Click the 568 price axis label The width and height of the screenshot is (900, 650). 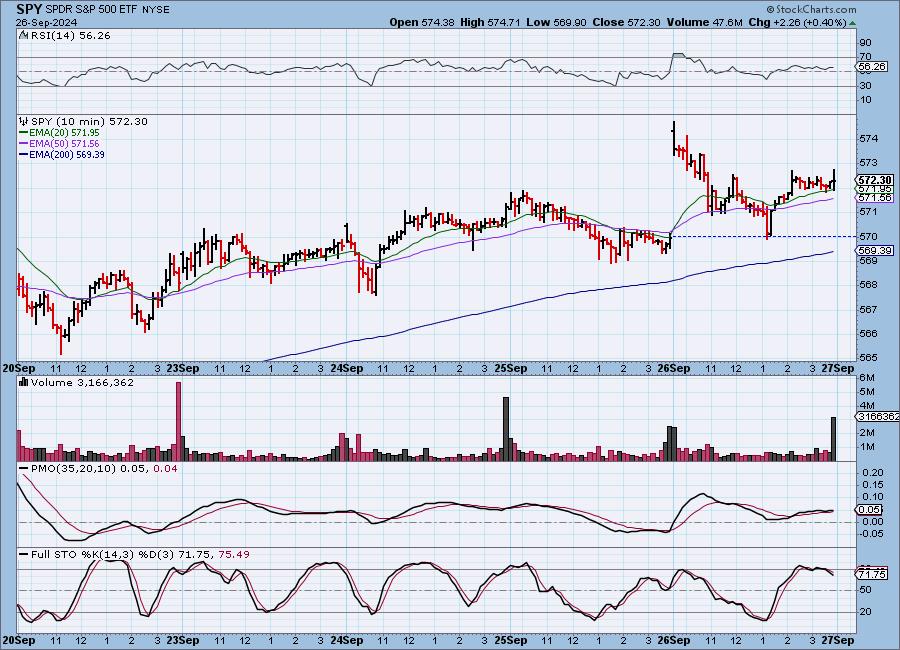[868, 285]
